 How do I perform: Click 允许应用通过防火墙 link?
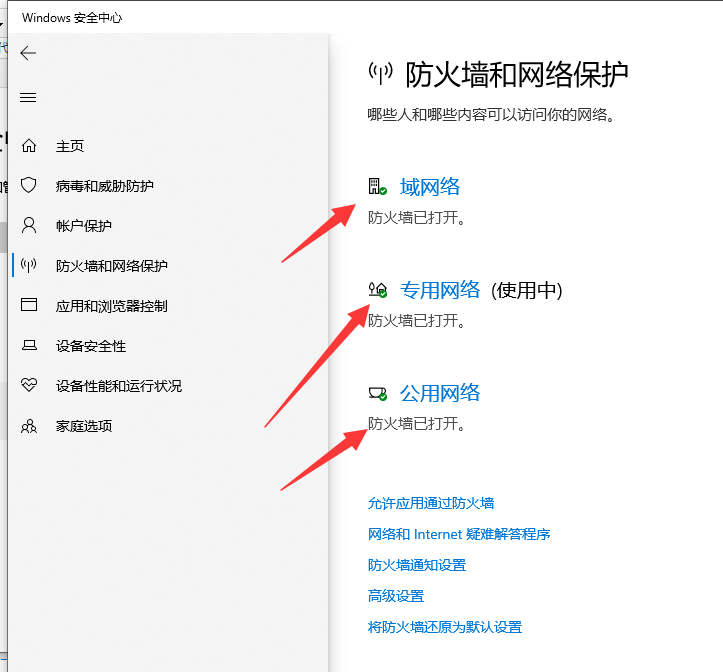(x=431, y=503)
